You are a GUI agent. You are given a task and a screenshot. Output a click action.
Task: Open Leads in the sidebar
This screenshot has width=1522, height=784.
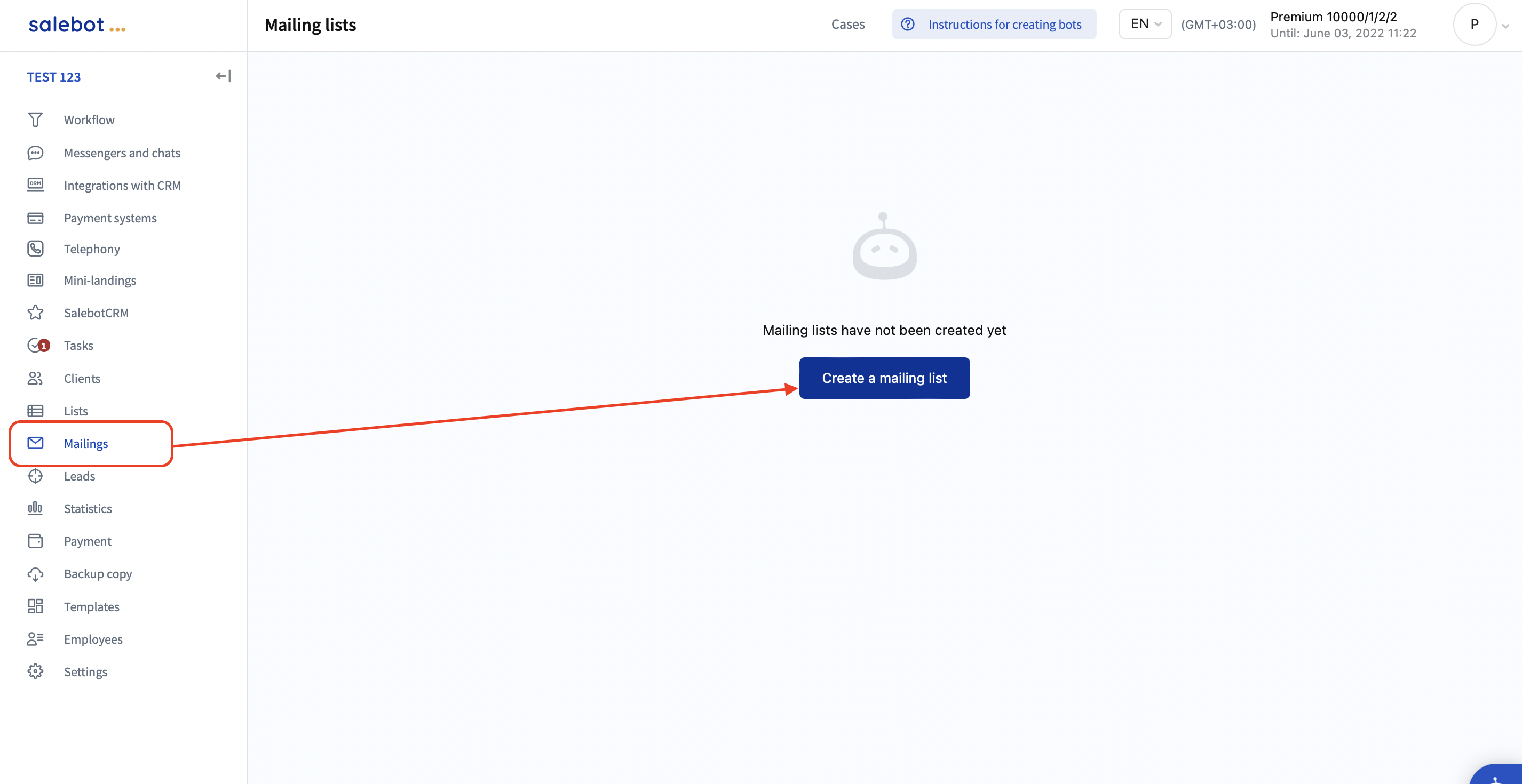click(x=79, y=476)
